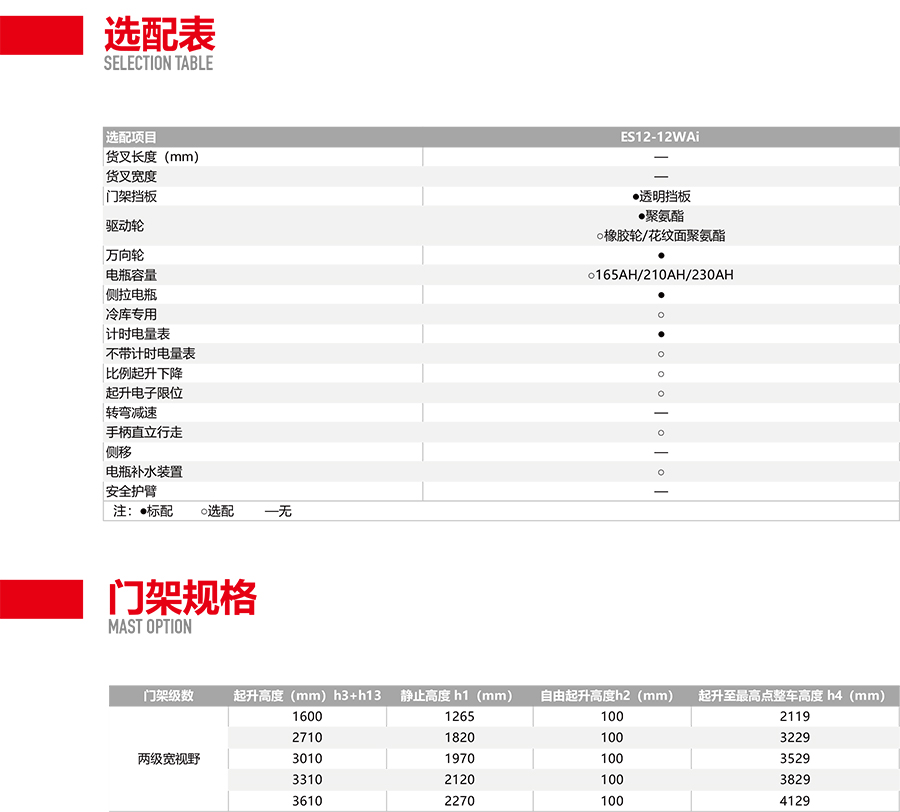Select lift height value 1600

[x=307, y=716]
